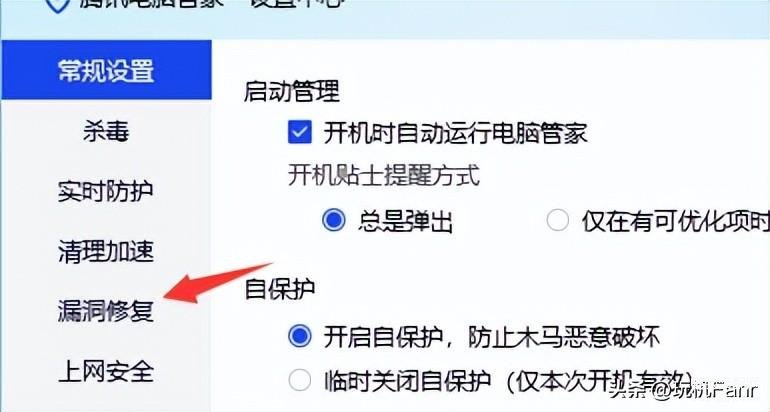
Task: Choose the 仅在有可优化项时 radio option
Action: coord(558,220)
